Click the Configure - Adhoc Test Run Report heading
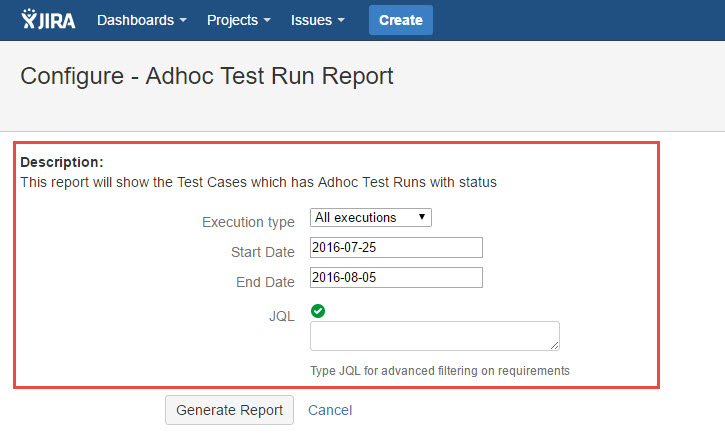725x434 pixels. (207, 76)
